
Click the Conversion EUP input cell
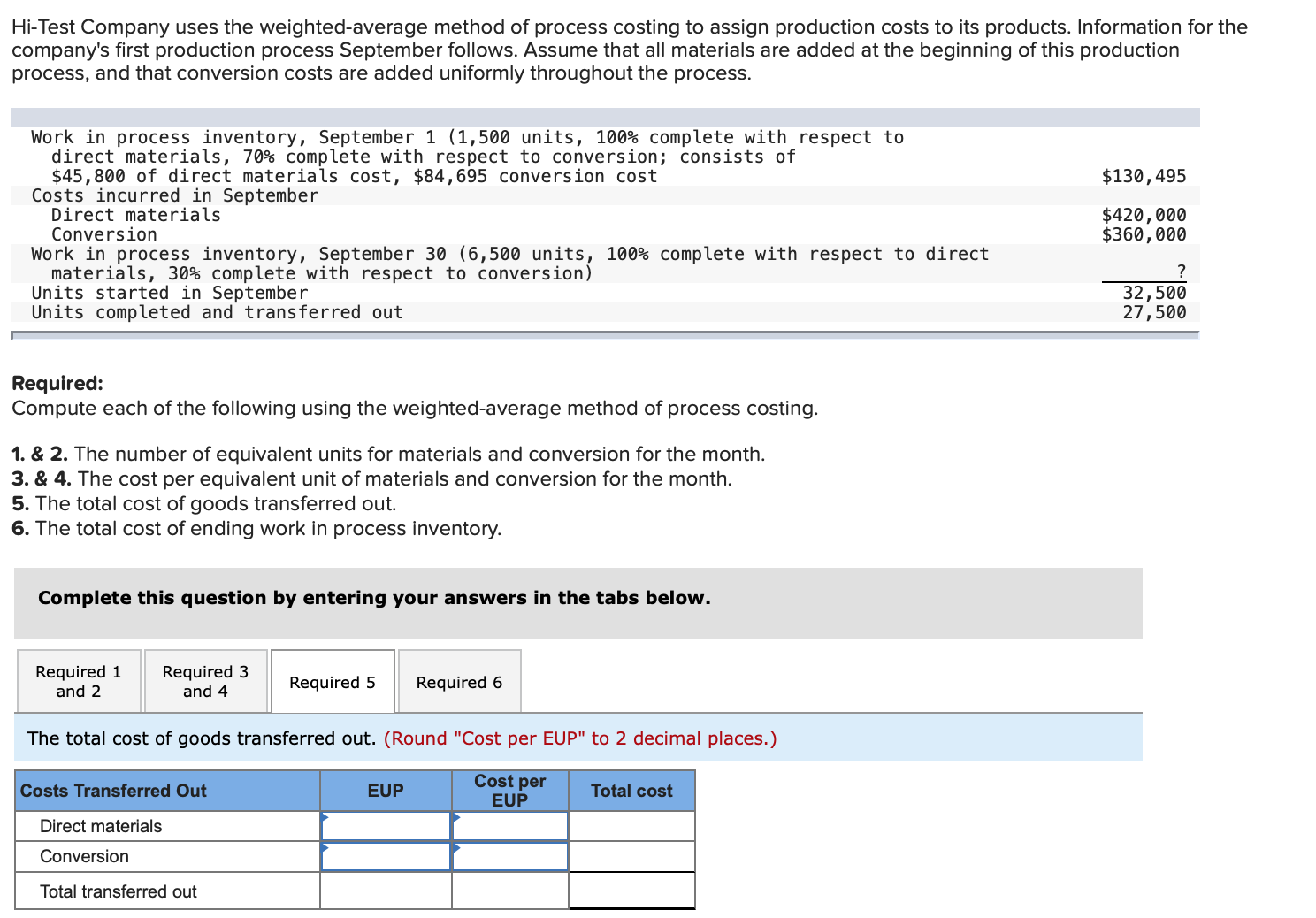386,856
